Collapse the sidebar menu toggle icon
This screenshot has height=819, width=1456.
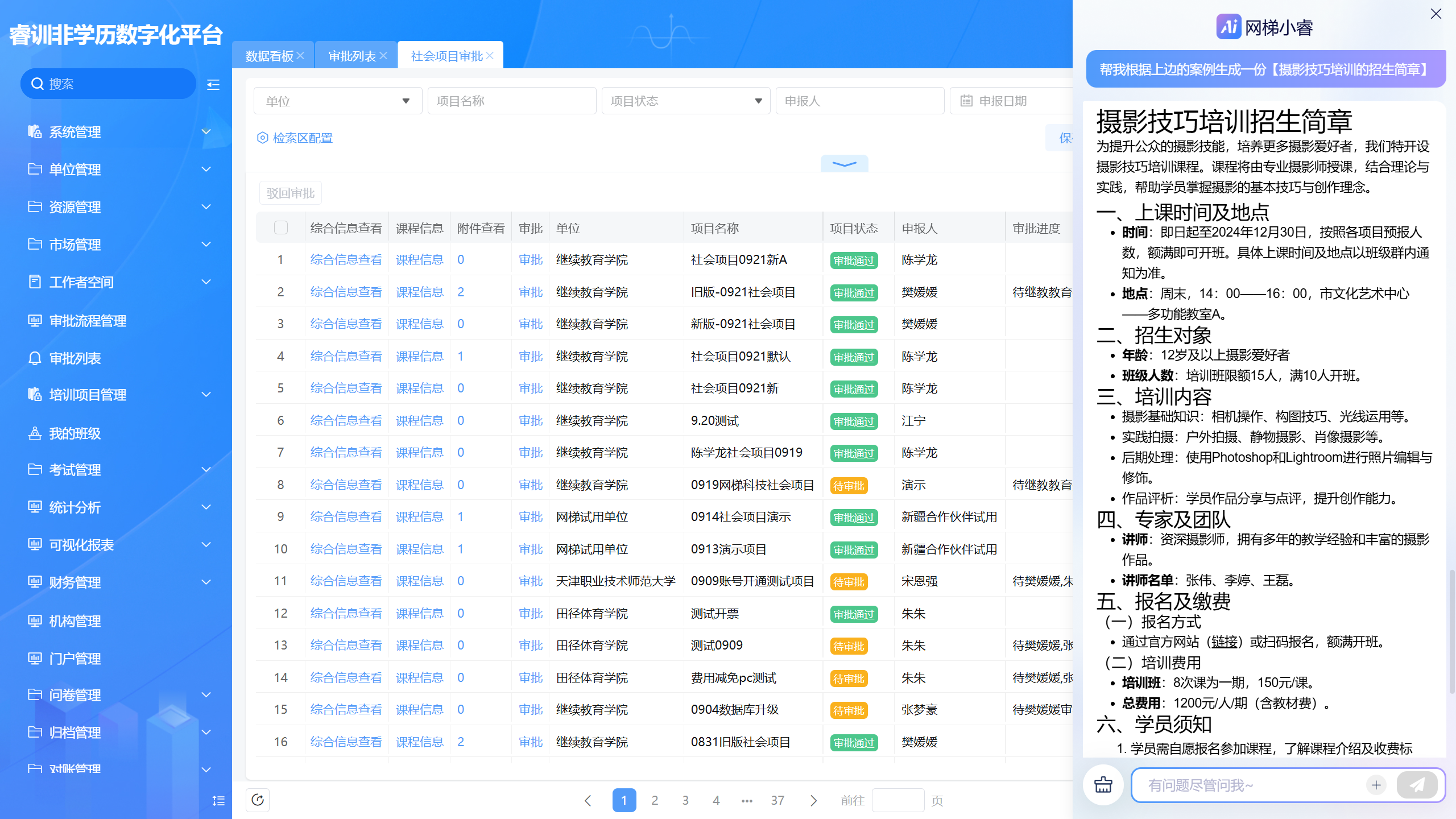tap(213, 85)
